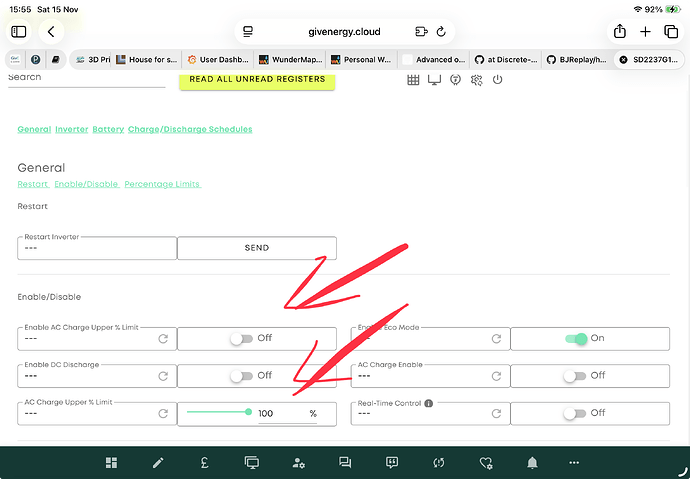The height and width of the screenshot is (479, 690).
Task: Click the AC Charge Upper % Limit slider
Action: [218, 411]
